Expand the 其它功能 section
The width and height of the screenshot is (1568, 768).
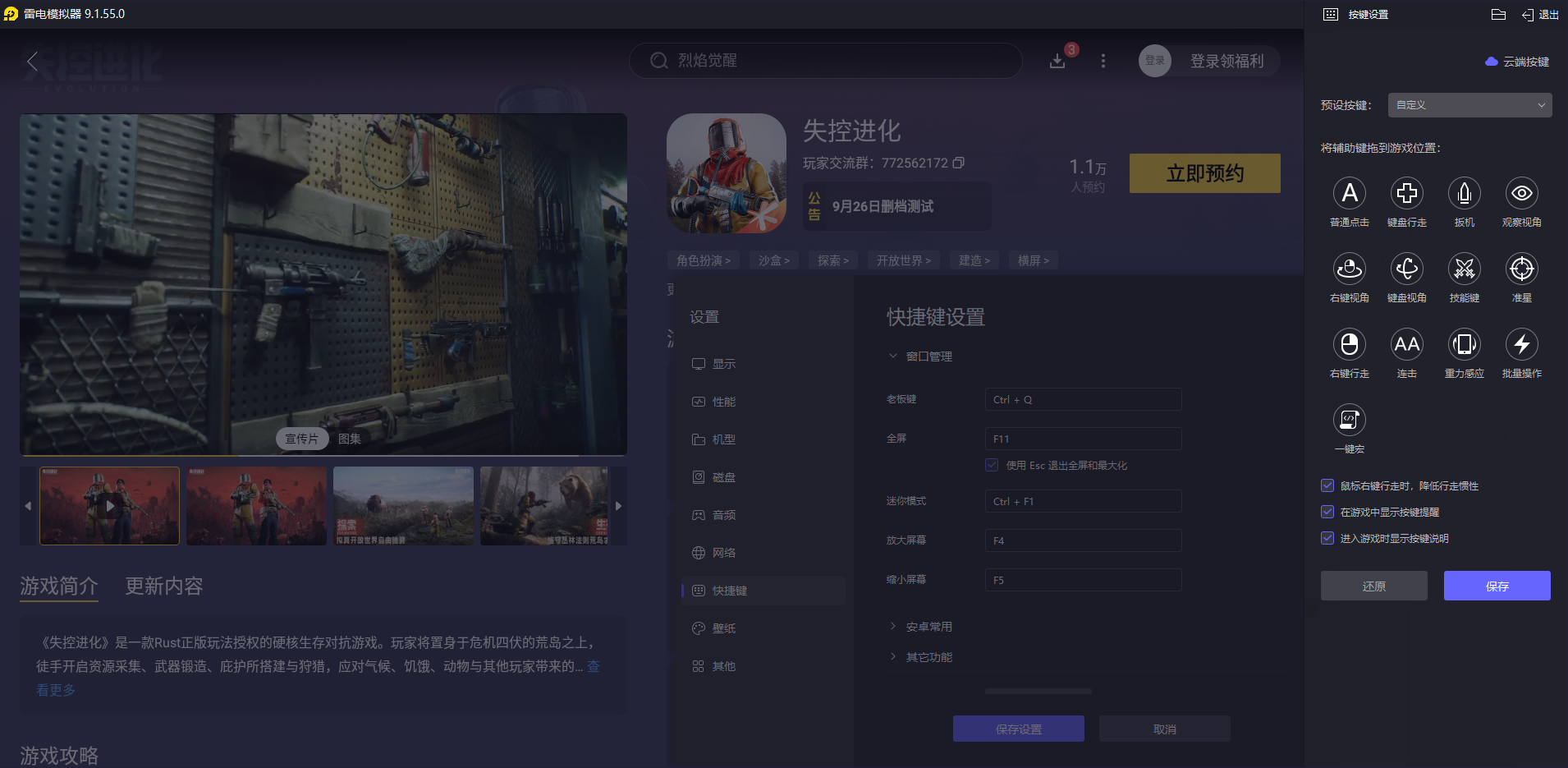(x=928, y=656)
